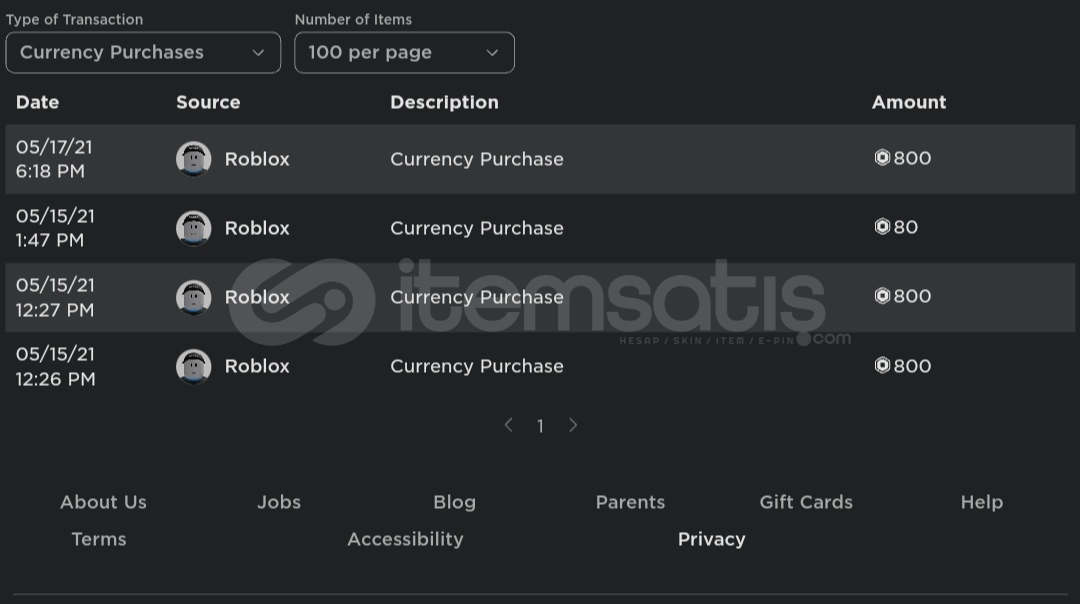Click the next page arrow
The image size is (1080, 604).
[573, 425]
